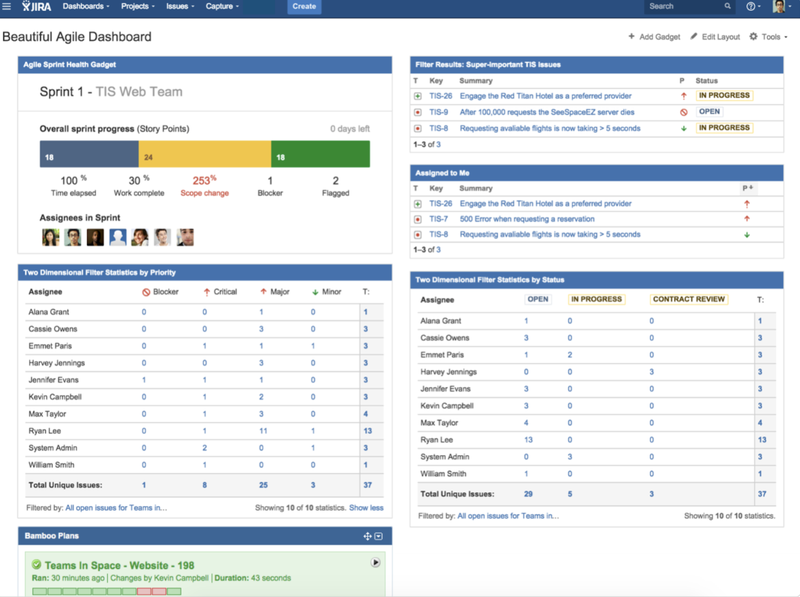Viewport: 800px width, 597px height.
Task: Click the yellow 24 segment of sprint progress
Action: pos(205,154)
